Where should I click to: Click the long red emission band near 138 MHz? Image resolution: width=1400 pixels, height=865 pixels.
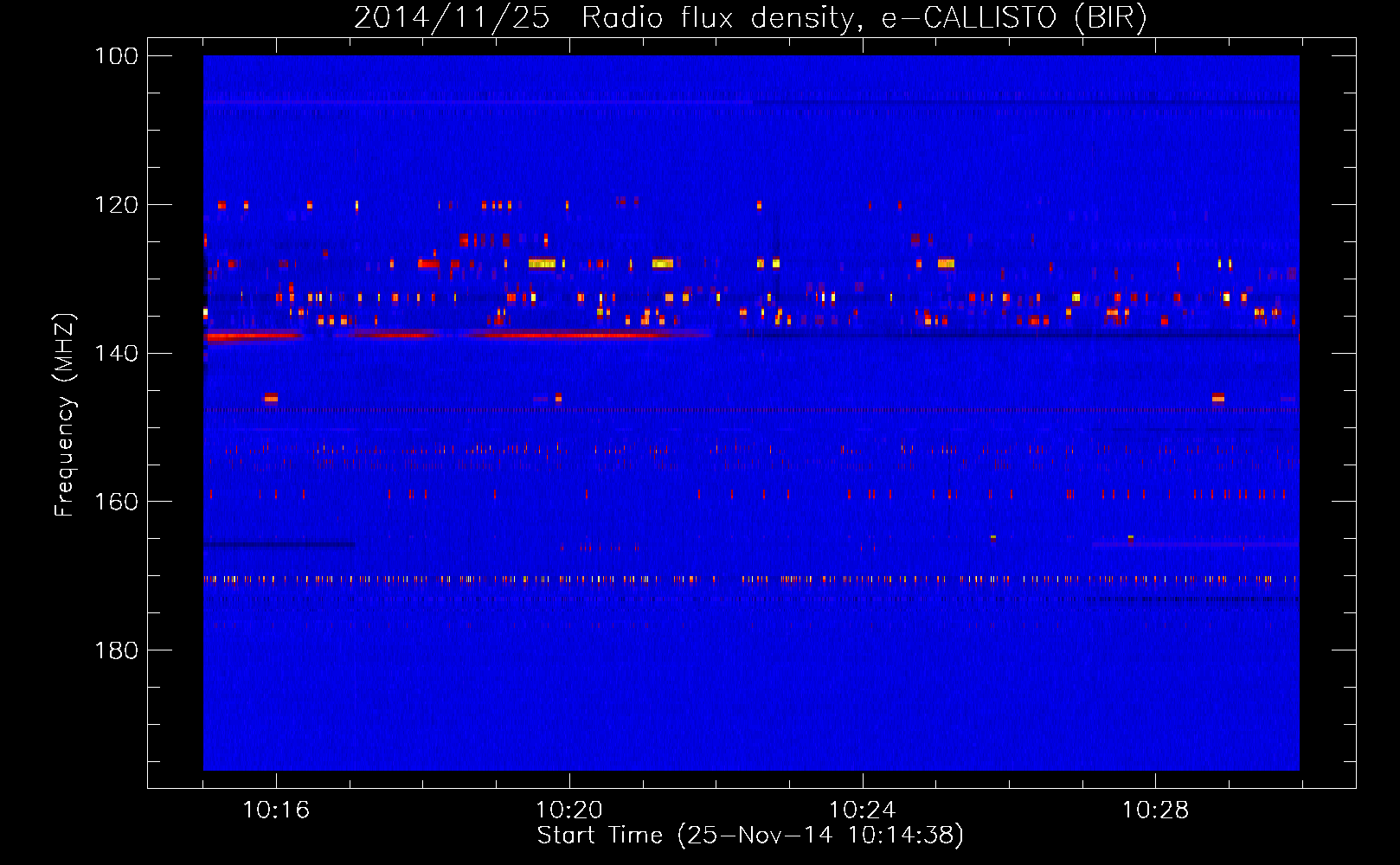(x=459, y=335)
